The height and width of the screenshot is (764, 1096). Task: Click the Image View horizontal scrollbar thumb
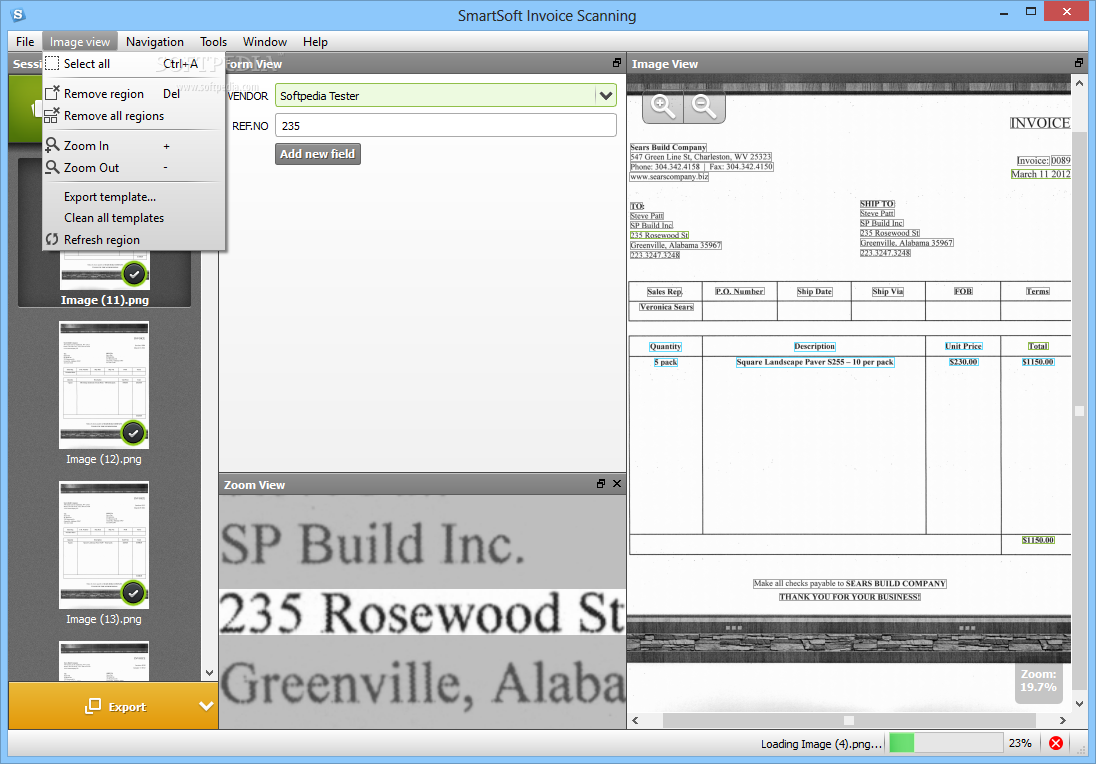849,720
